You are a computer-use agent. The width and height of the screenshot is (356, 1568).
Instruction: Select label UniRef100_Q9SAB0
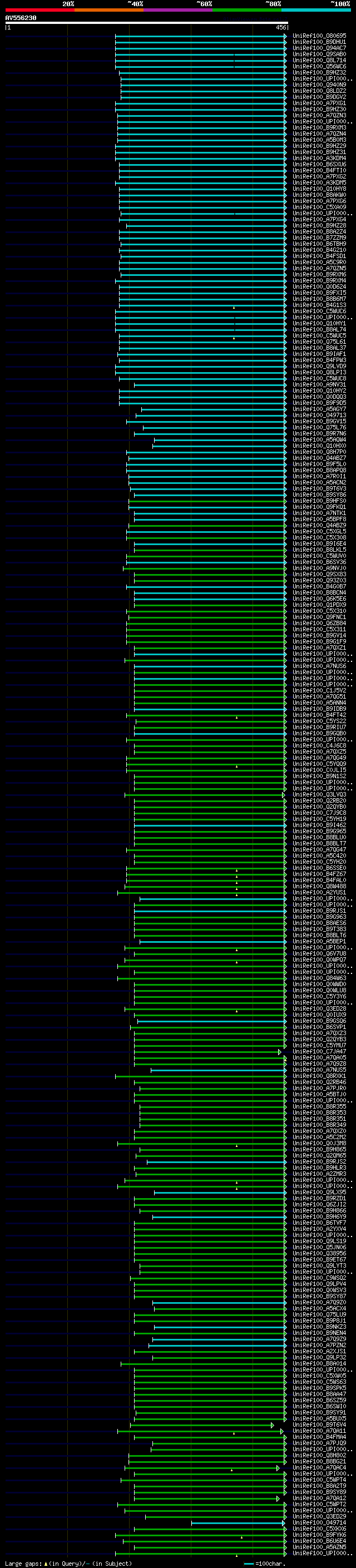point(319,54)
